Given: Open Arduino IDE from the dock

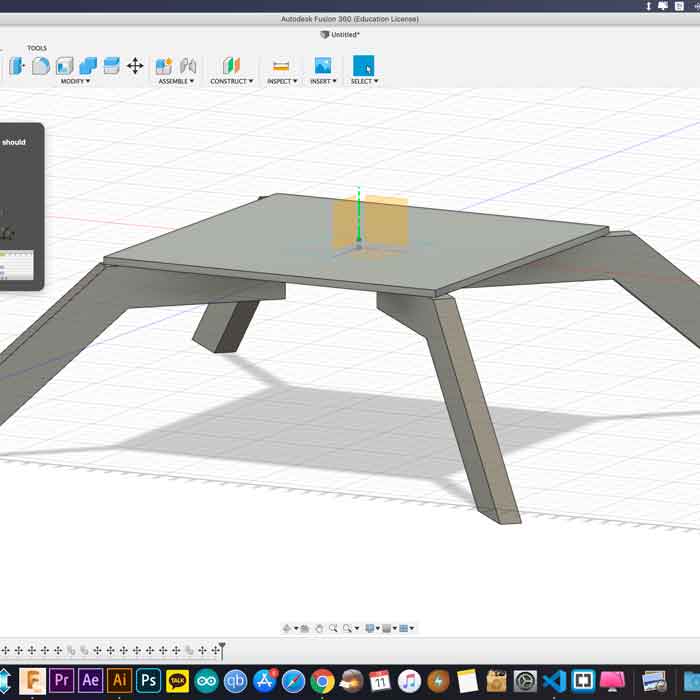Looking at the screenshot, I should [x=206, y=681].
